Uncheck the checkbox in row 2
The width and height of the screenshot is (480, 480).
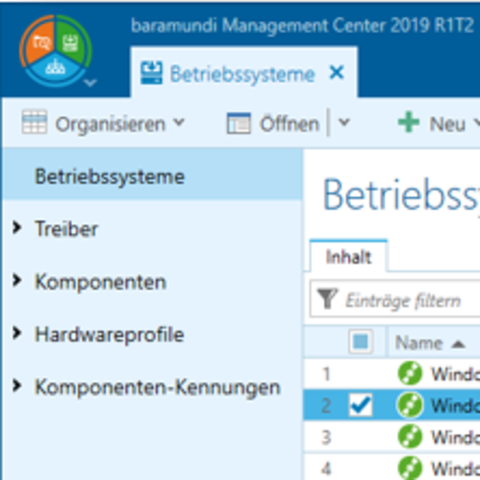pyautogui.click(x=360, y=405)
